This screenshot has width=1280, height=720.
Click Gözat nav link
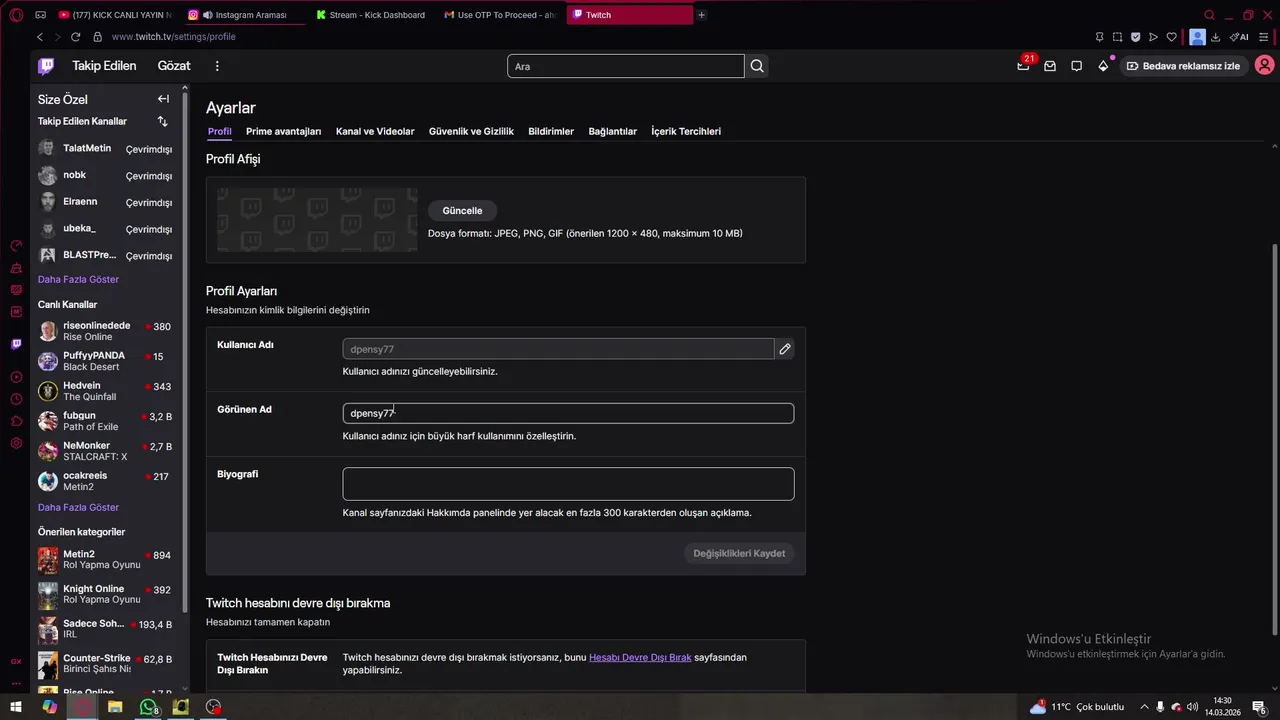point(174,66)
